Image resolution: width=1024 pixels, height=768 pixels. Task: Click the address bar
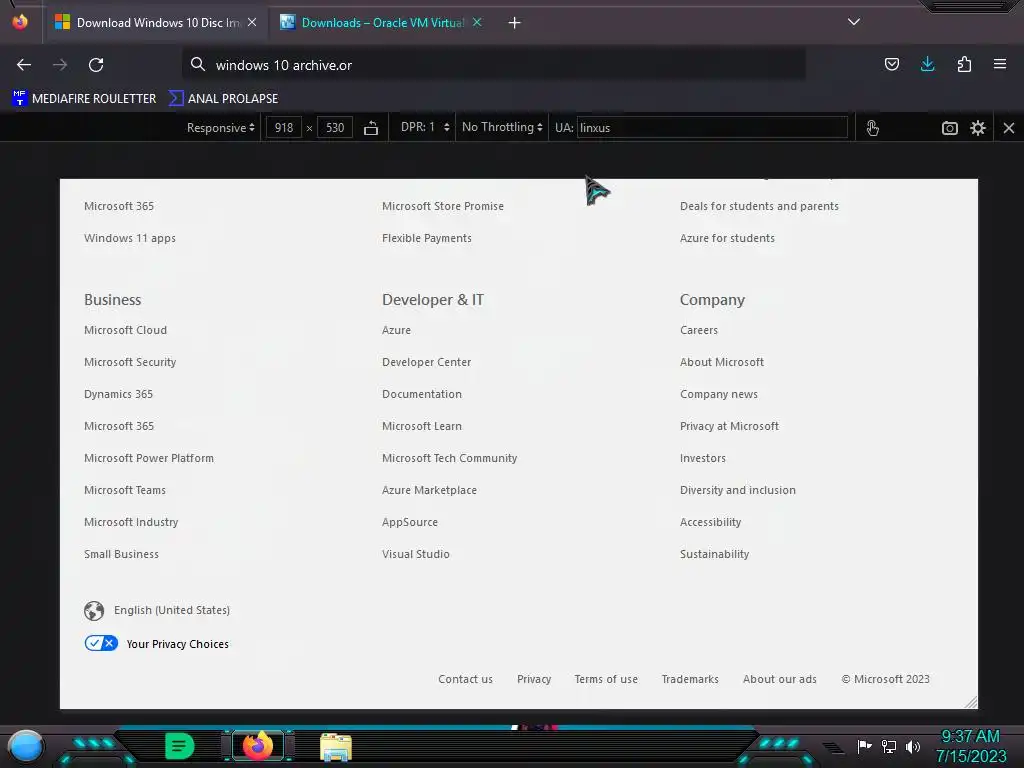coord(494,65)
